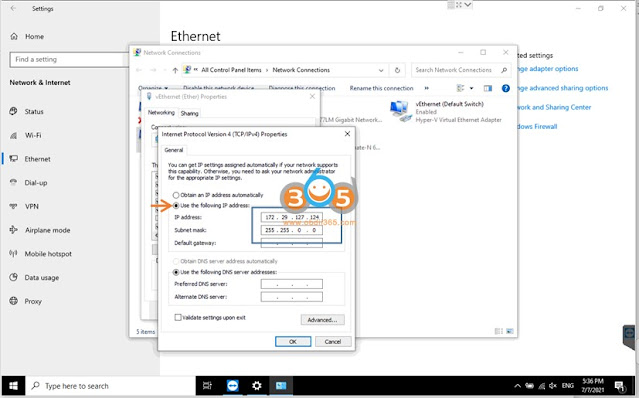The width and height of the screenshot is (639, 398).
Task: Open Advanced TCP/IP settings
Action: pyautogui.click(x=322, y=320)
